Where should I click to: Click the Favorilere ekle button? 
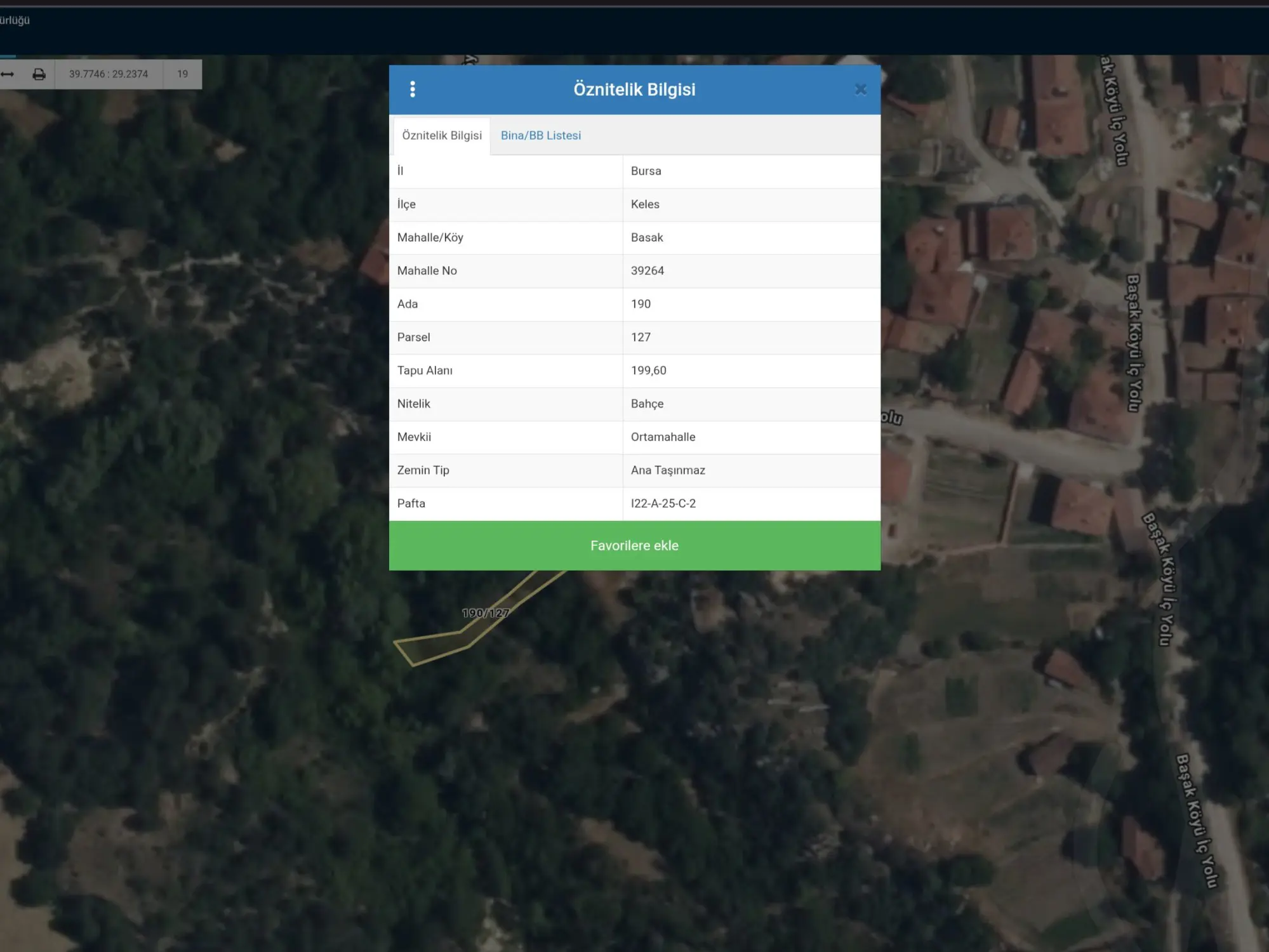(635, 545)
